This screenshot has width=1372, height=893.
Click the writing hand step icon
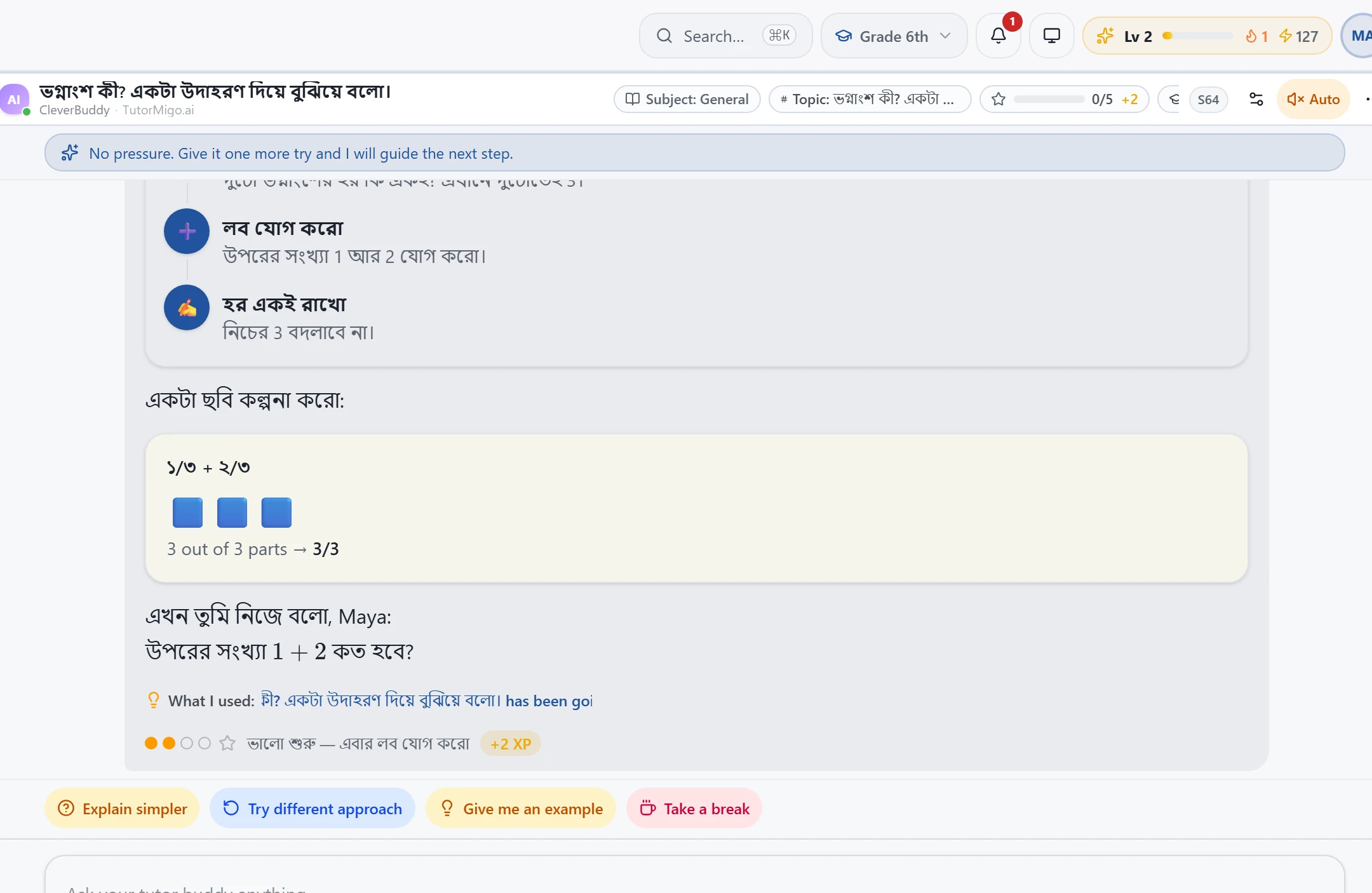pyautogui.click(x=187, y=307)
